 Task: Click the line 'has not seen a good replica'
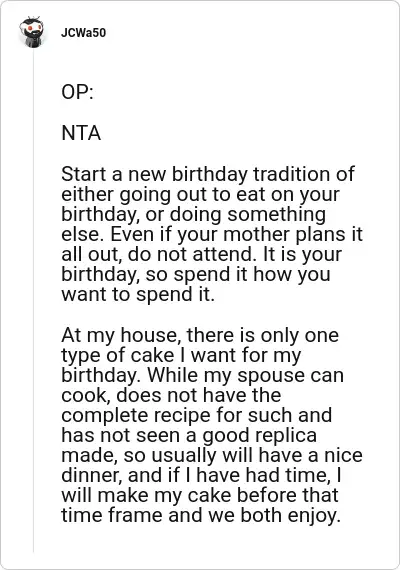[x=189, y=435]
